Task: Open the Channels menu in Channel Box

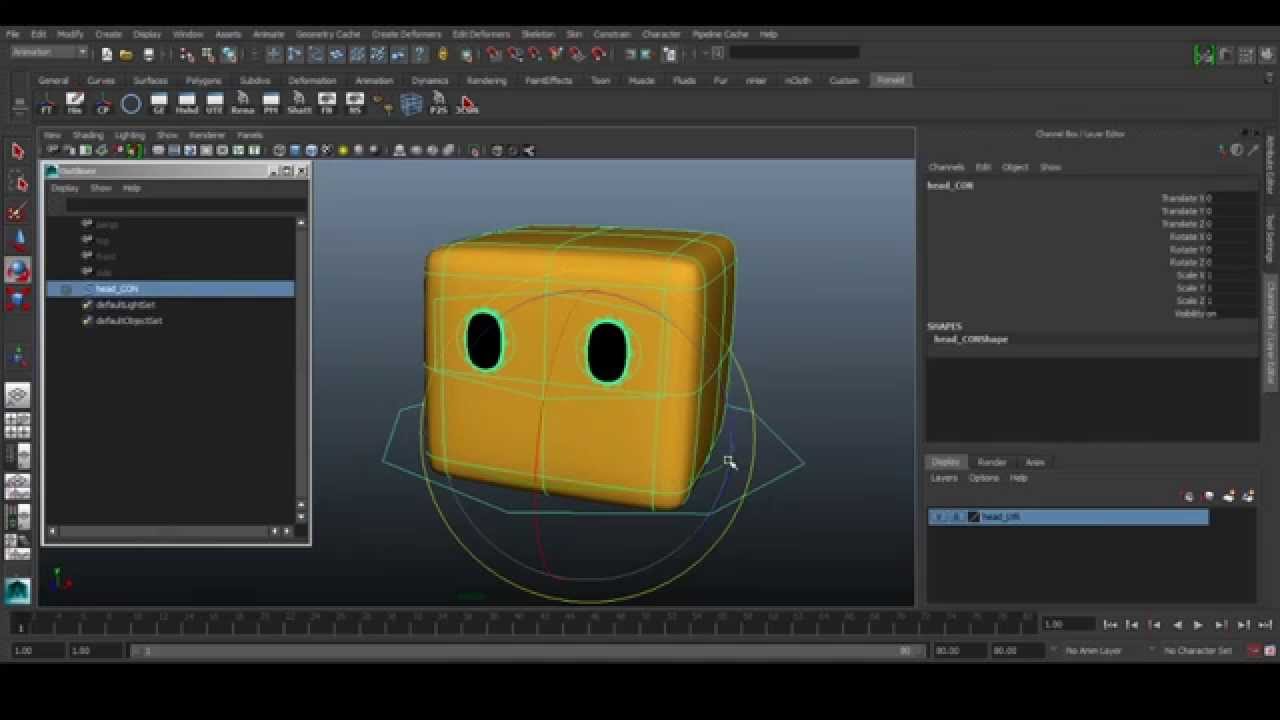Action: pyautogui.click(x=946, y=167)
